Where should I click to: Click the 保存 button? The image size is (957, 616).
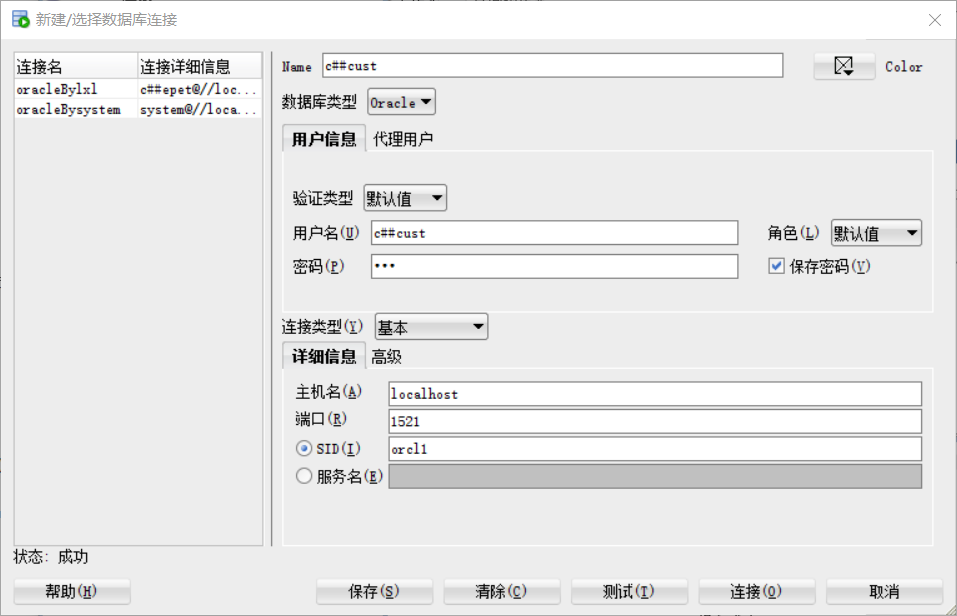coord(374,591)
